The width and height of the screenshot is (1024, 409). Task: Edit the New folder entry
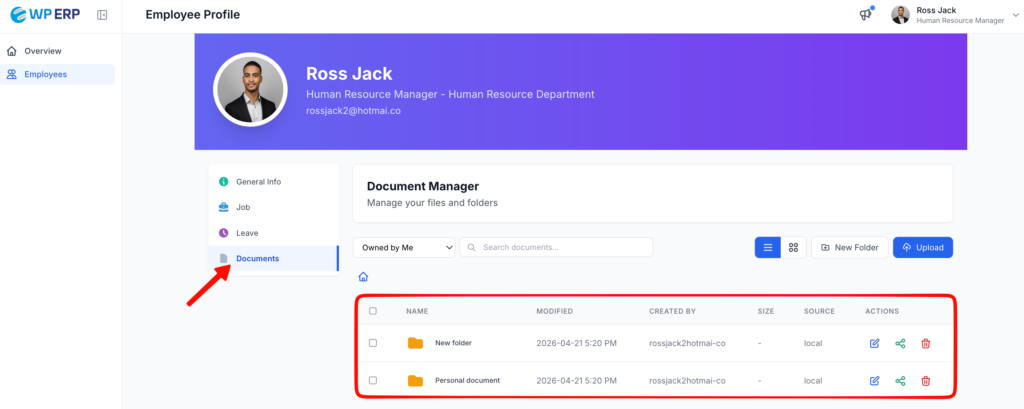[875, 343]
